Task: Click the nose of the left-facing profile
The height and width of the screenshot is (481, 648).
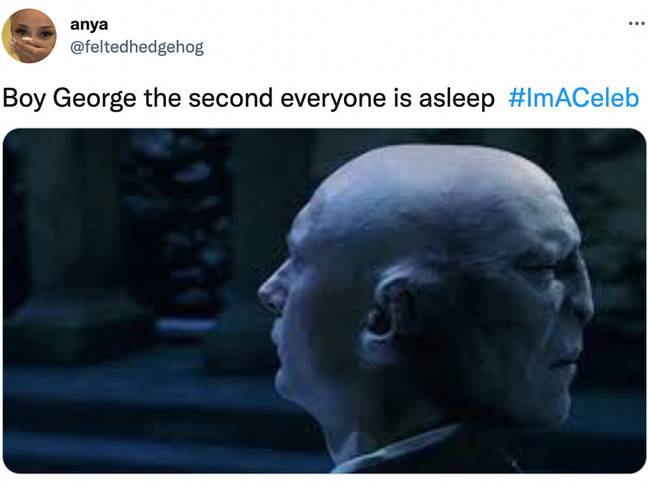Action: (271, 291)
